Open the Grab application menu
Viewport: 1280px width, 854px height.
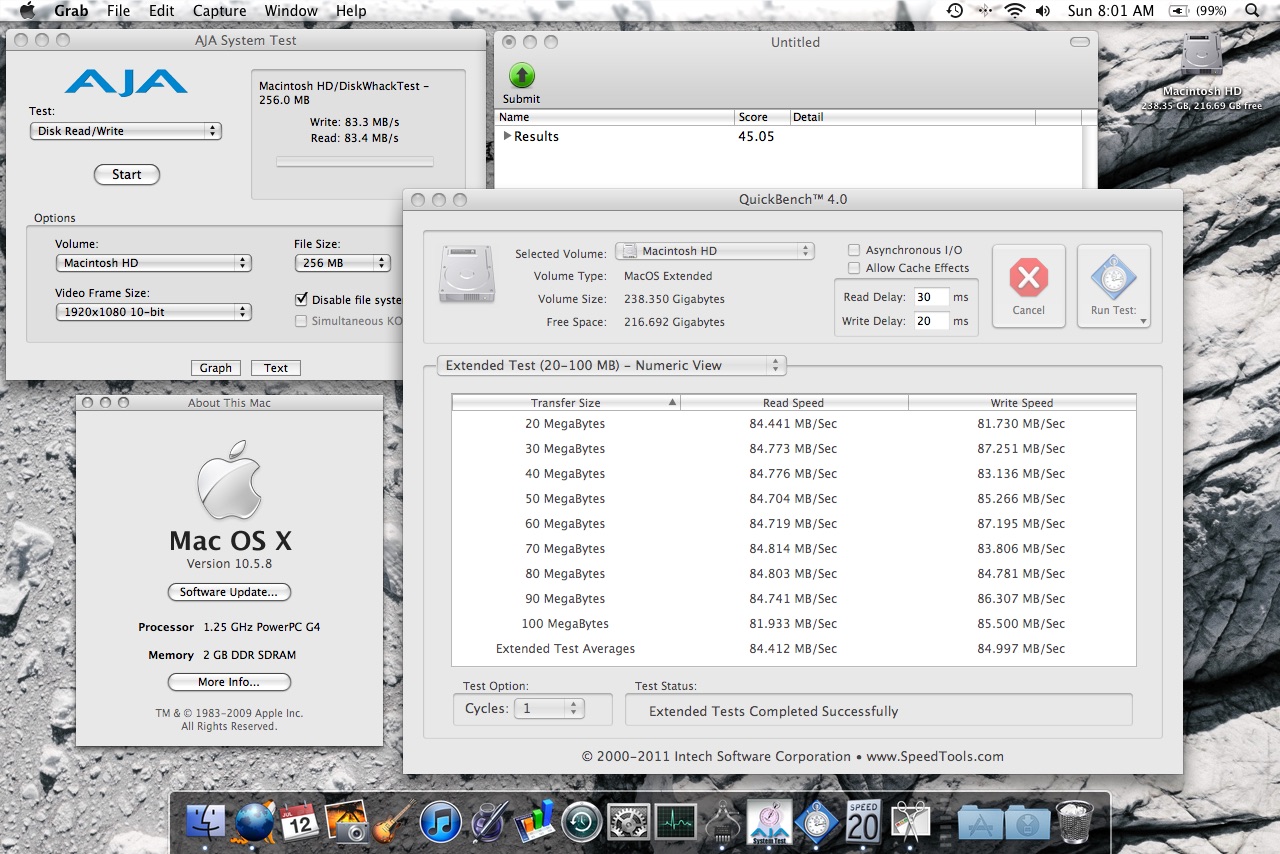pos(71,11)
